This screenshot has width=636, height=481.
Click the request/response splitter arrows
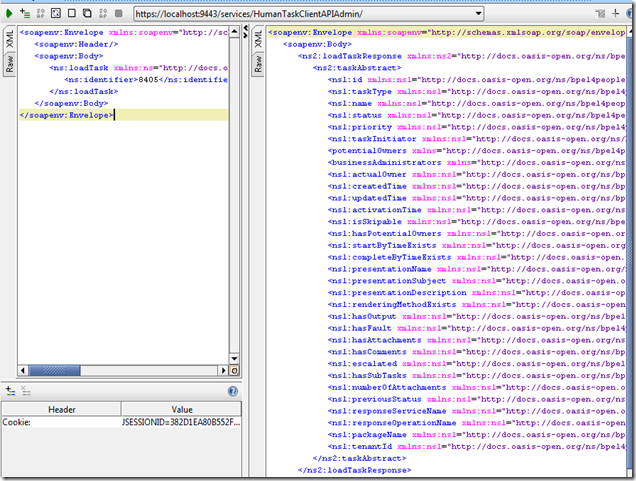point(245,32)
